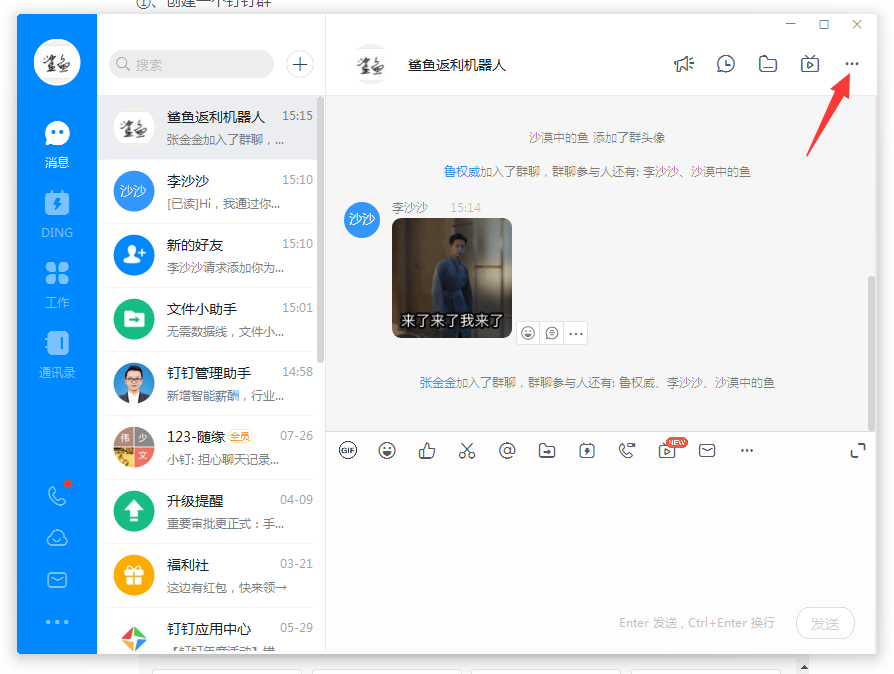894x674 pixels.
Task: Open the 升级提醒 conversation
Action: (x=207, y=511)
